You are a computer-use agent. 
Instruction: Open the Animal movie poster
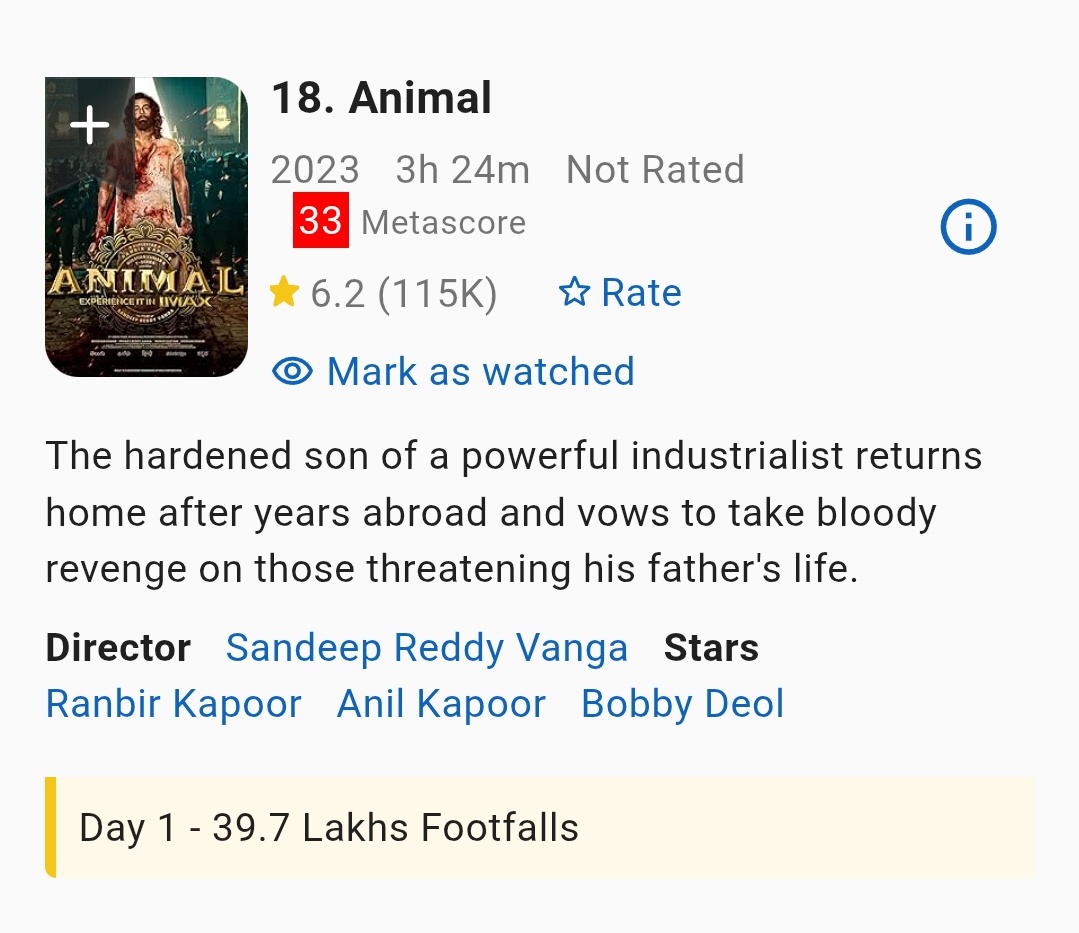tap(146, 250)
